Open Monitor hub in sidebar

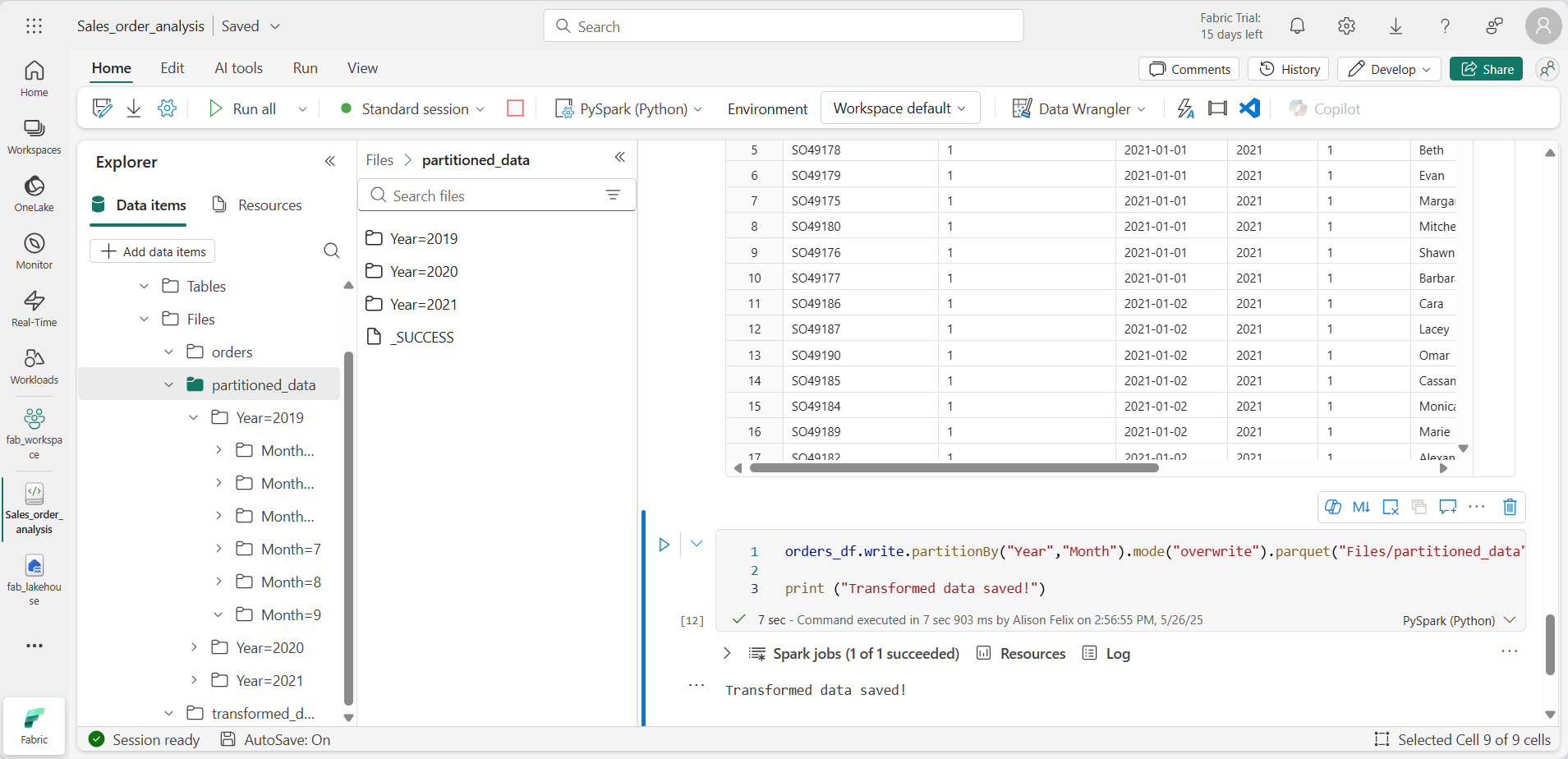tap(34, 251)
